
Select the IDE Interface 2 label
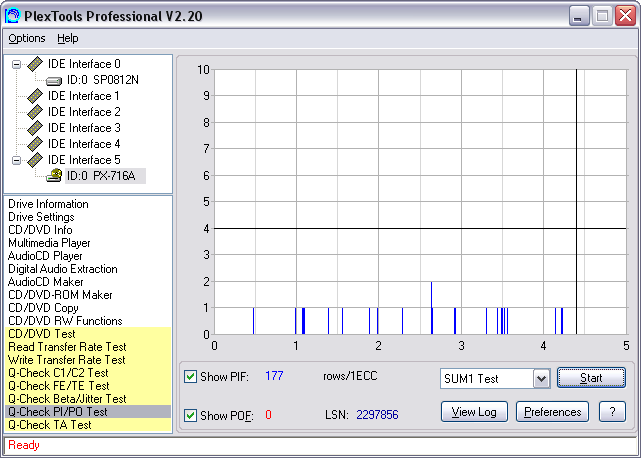[x=84, y=112]
